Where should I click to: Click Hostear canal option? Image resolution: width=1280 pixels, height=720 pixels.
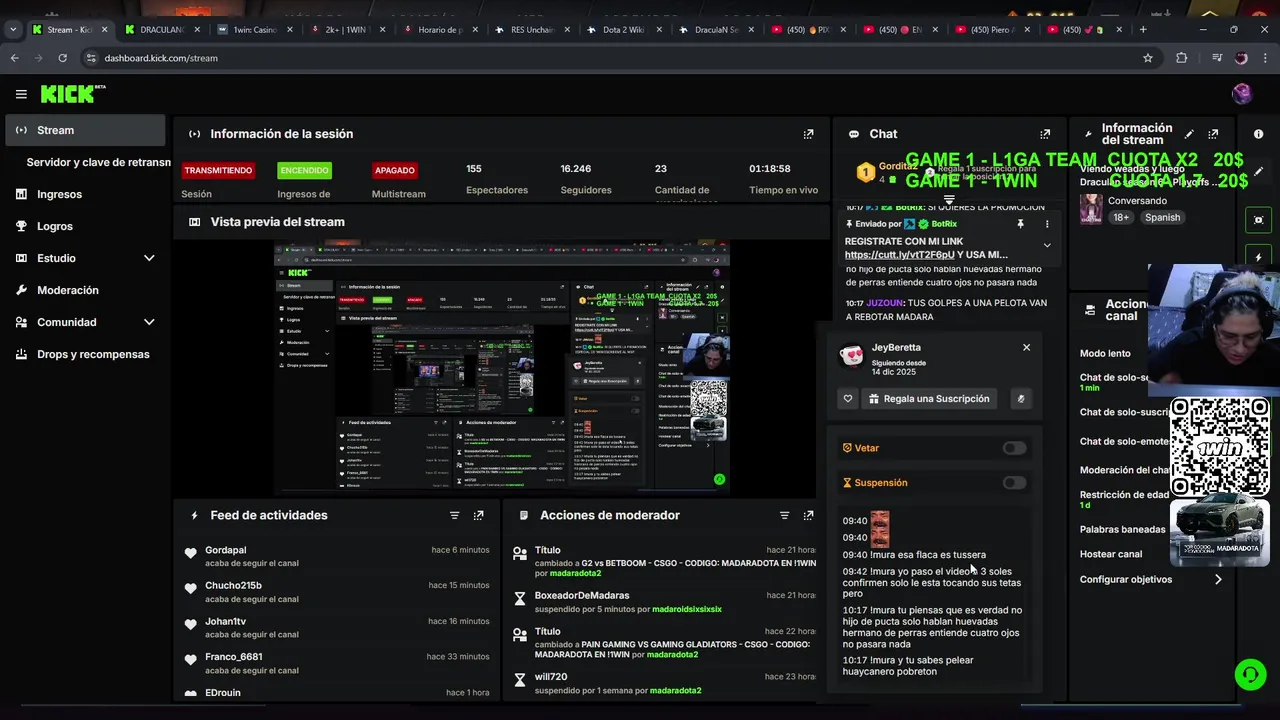(x=1111, y=554)
